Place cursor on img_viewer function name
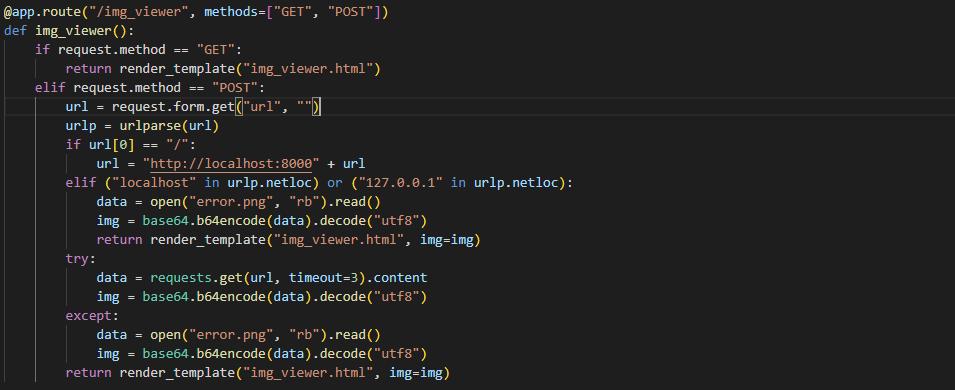Image resolution: width=955 pixels, height=390 pixels. pyautogui.click(x=73, y=30)
